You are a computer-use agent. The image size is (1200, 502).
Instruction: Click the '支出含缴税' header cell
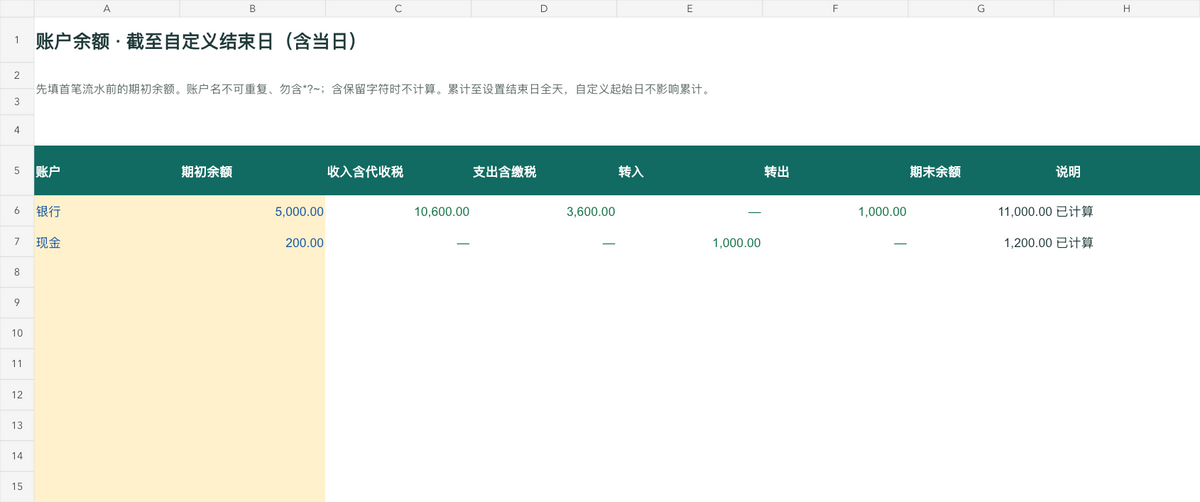click(544, 171)
